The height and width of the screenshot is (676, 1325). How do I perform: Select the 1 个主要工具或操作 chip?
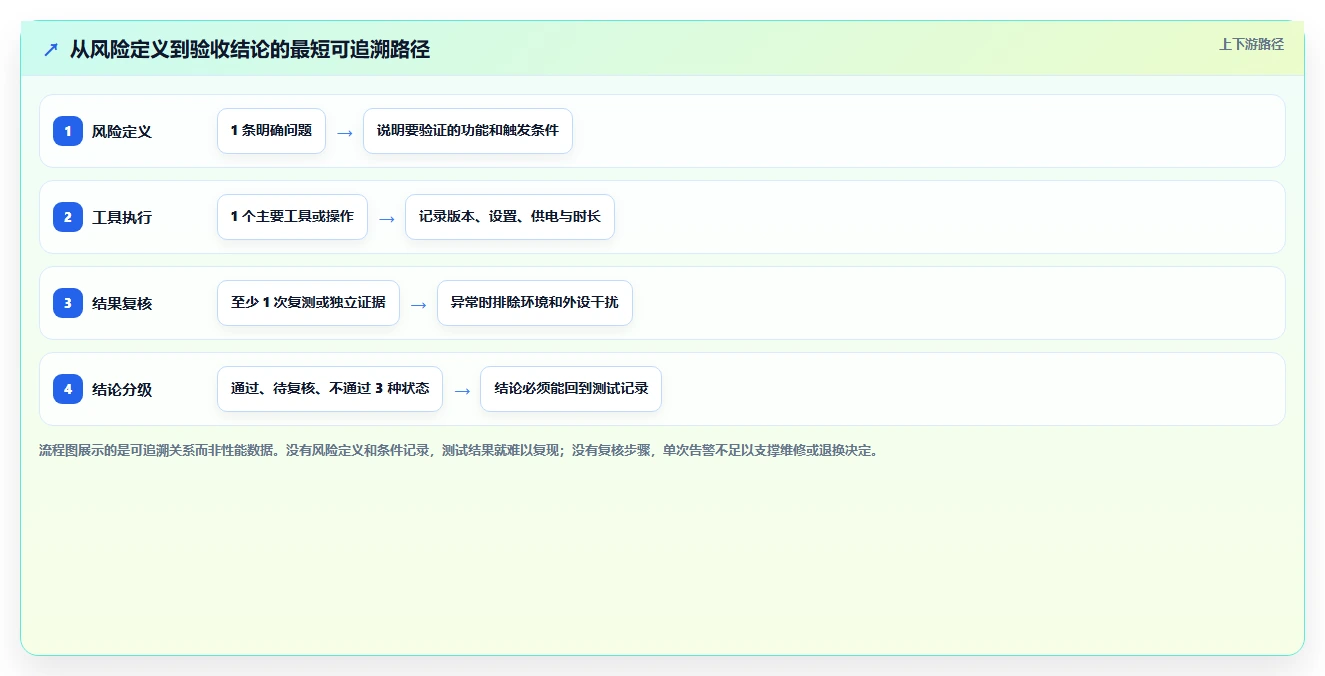pos(292,217)
